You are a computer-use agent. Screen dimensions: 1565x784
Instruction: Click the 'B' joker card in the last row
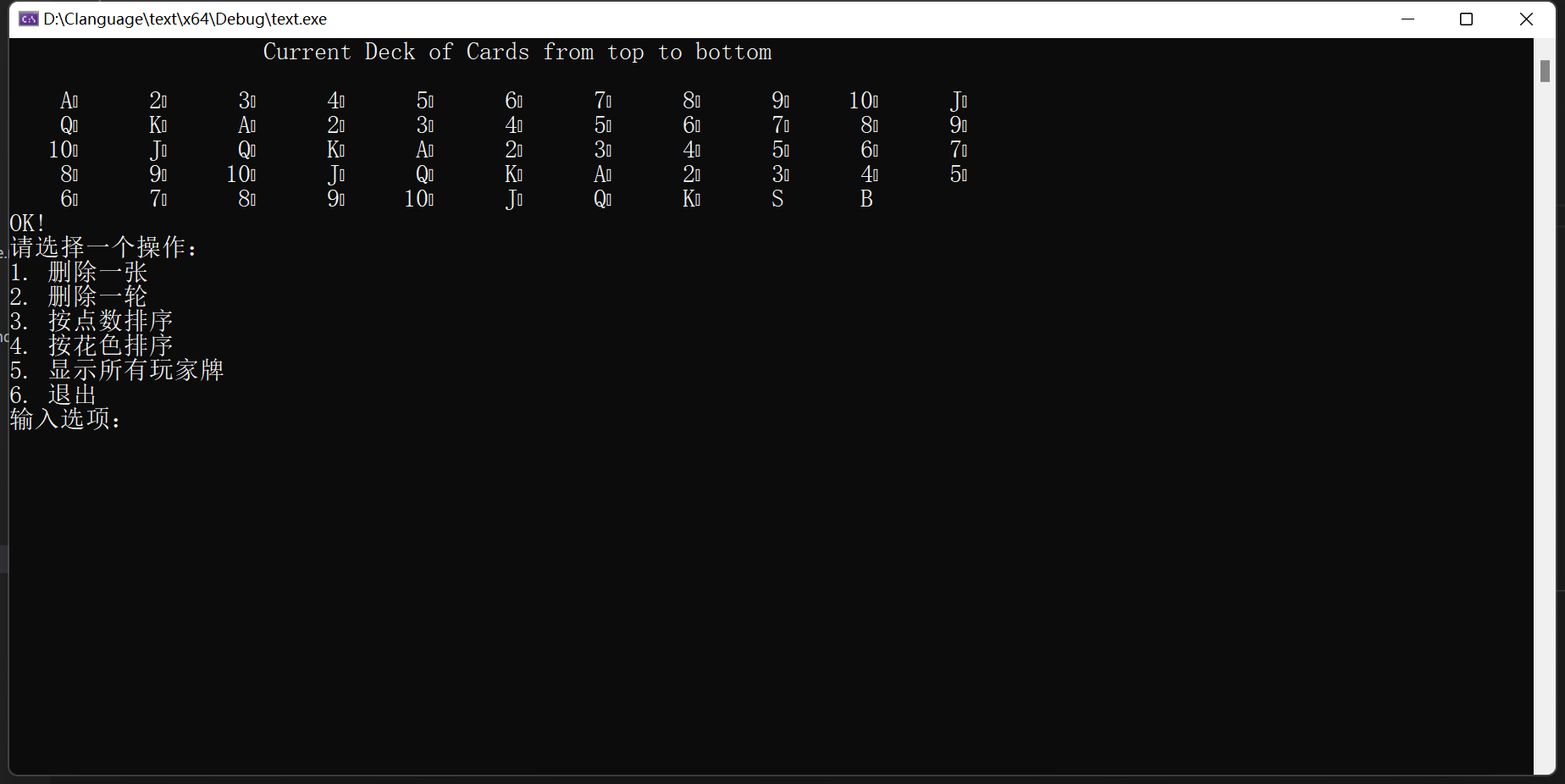(866, 199)
